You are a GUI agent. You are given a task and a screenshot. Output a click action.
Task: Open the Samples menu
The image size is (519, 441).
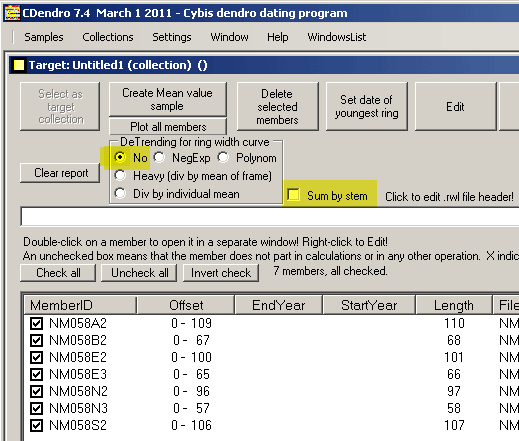point(44,37)
